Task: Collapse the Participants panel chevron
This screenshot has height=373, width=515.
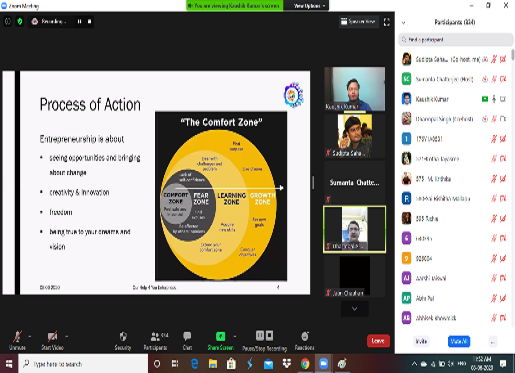Action: (x=403, y=23)
